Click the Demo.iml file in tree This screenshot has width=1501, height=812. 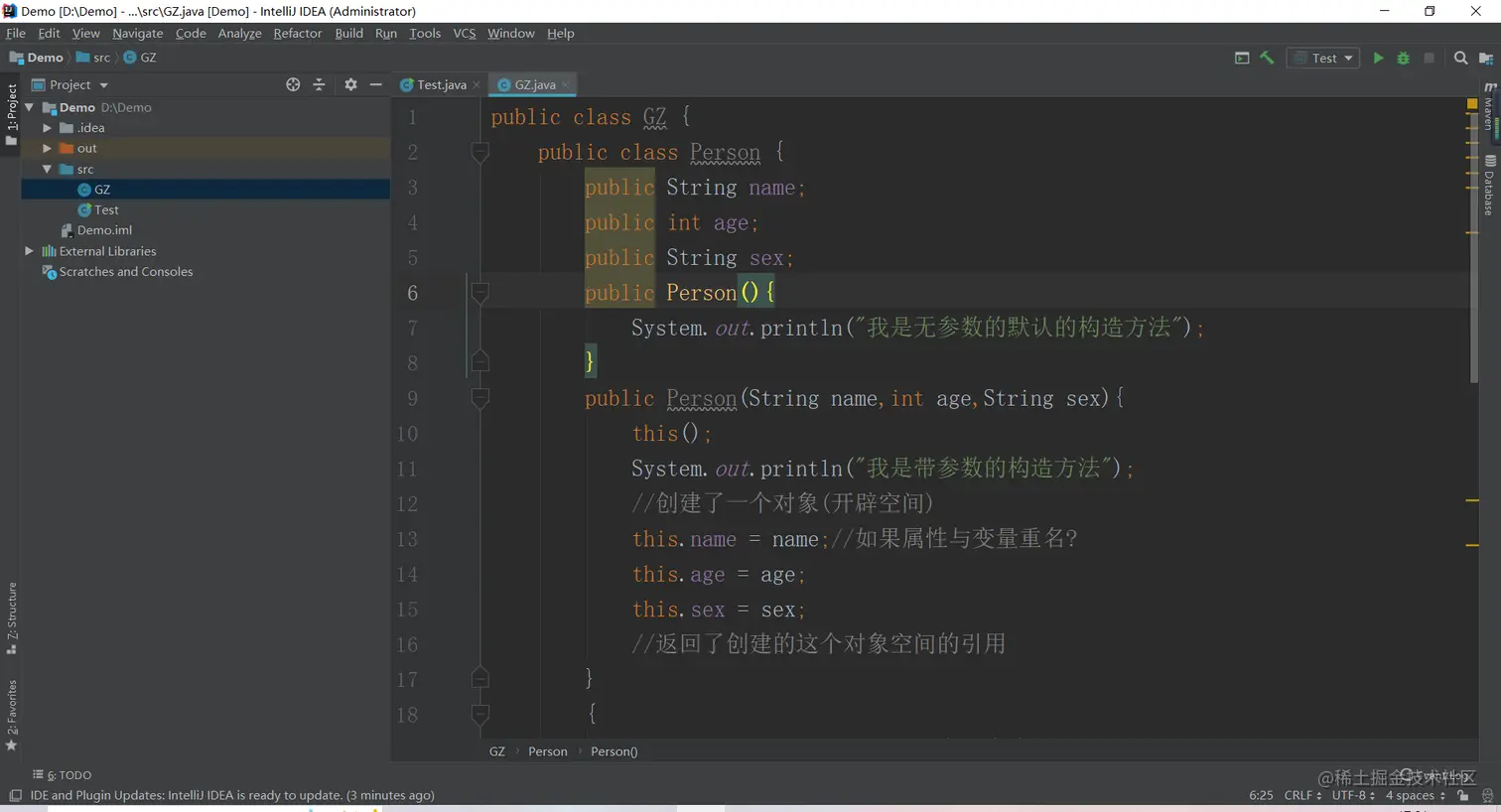[x=95, y=230]
